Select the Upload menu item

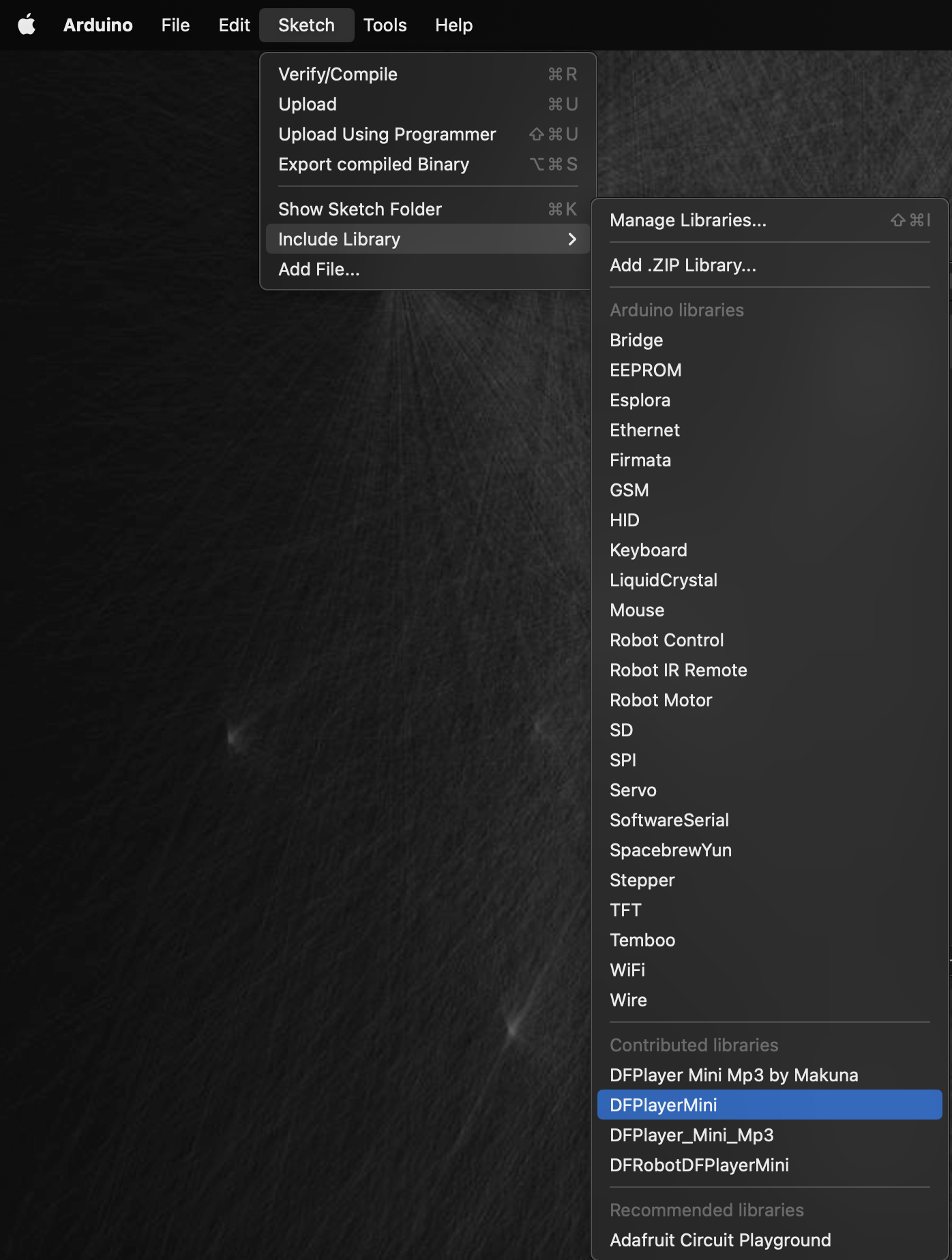(x=428, y=104)
